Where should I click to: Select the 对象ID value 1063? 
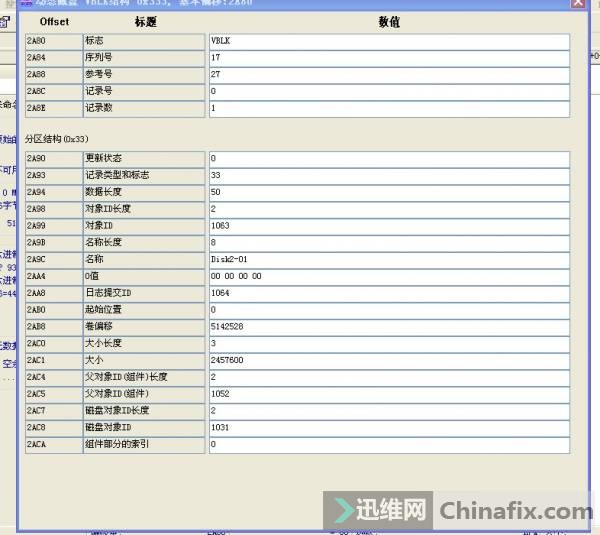[x=390, y=226]
